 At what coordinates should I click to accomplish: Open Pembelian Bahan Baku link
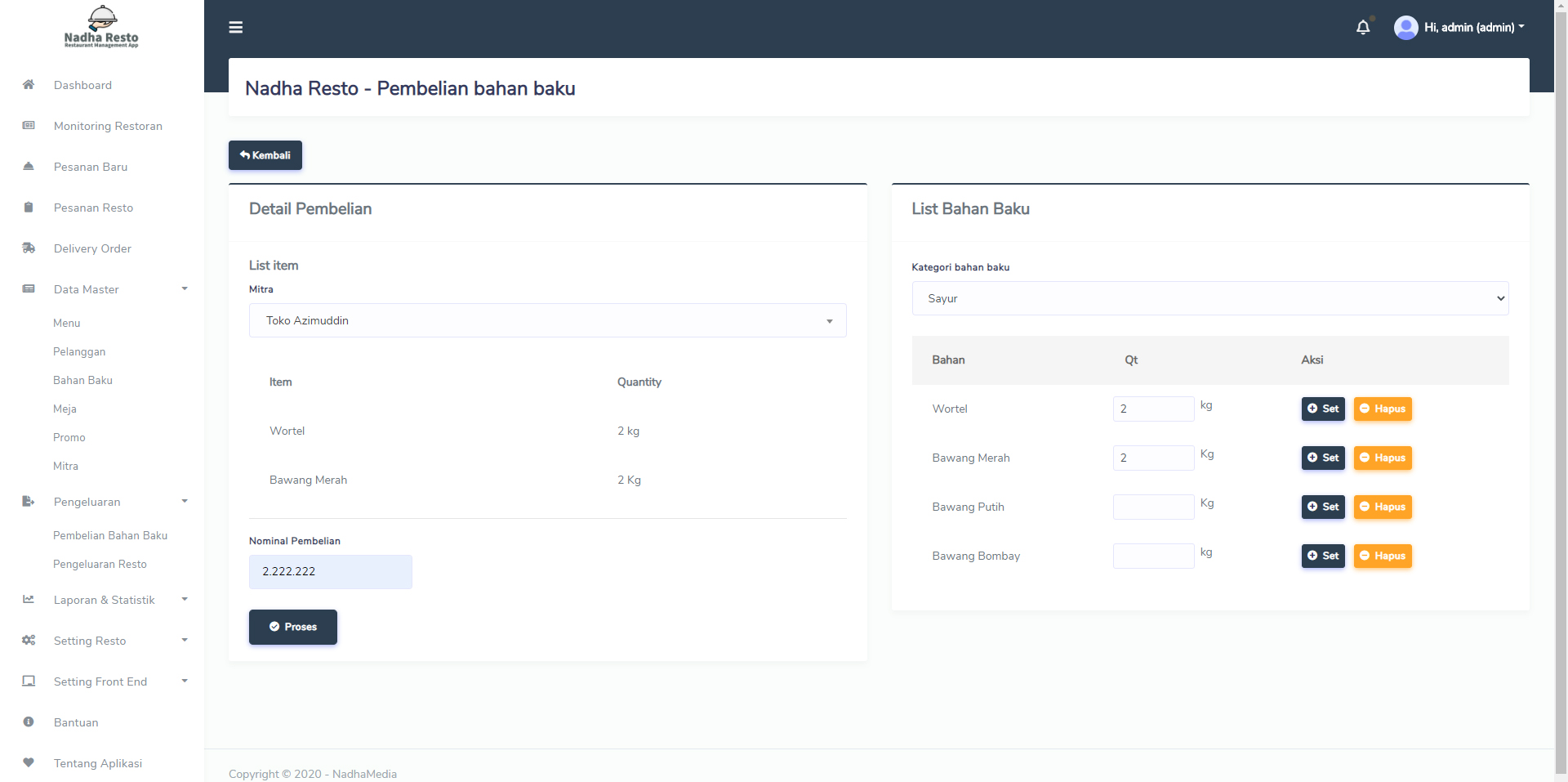click(x=110, y=536)
